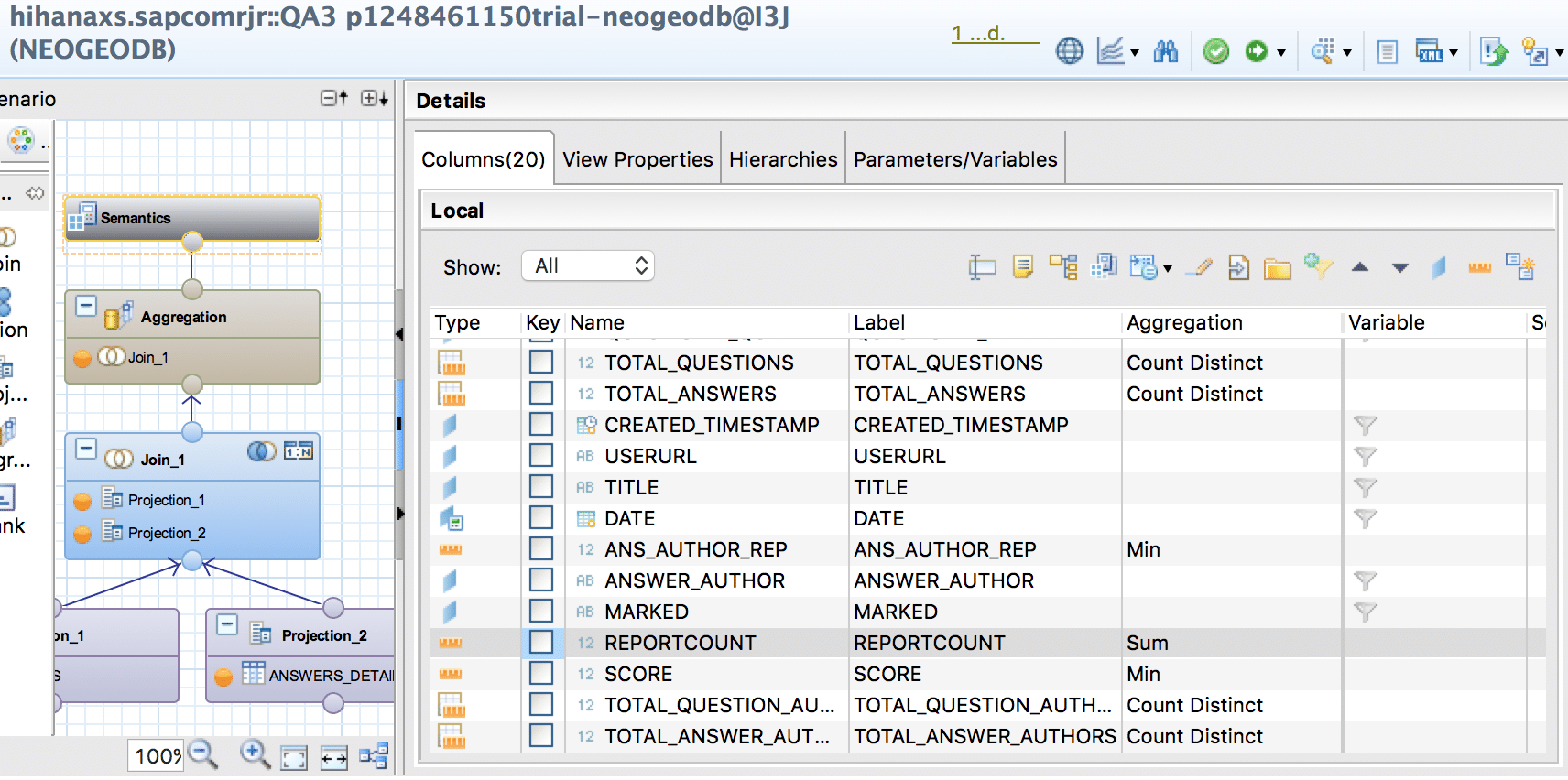Click the pencil edit icon in Local toolbar
Viewport: 1568px width, 780px height.
(1199, 267)
